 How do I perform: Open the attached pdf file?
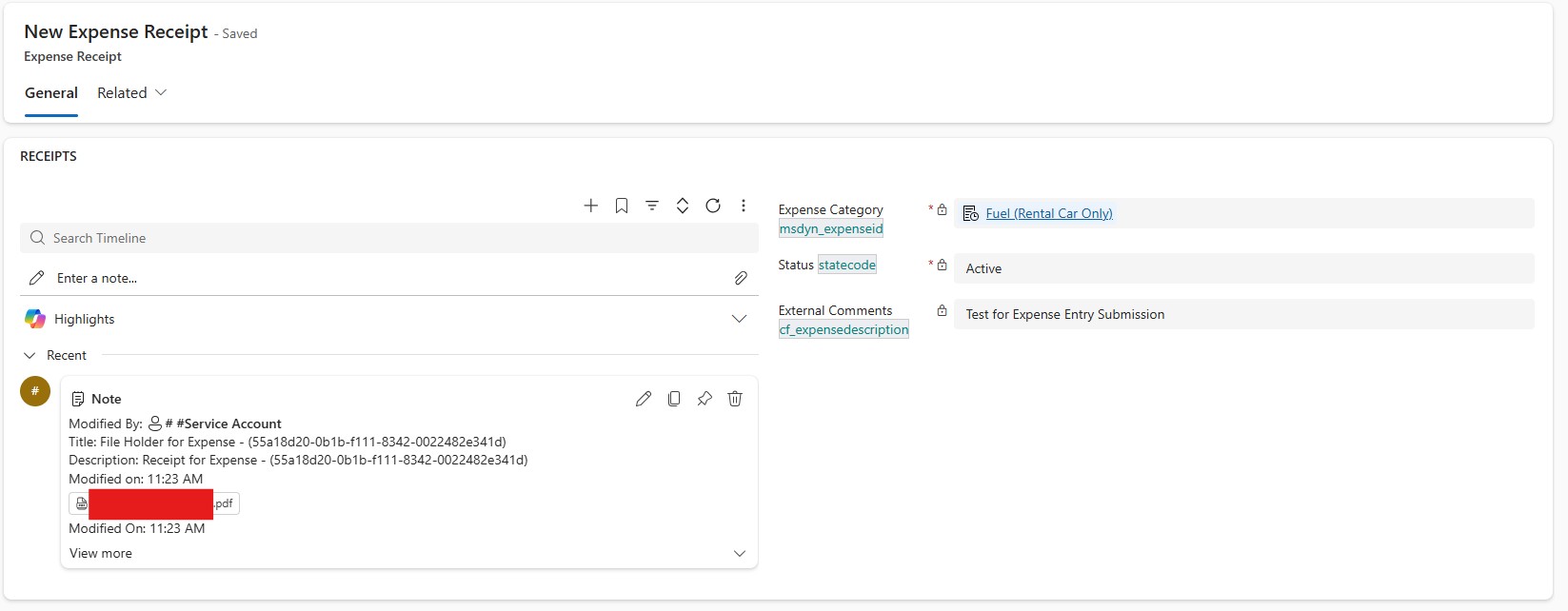pyautogui.click(x=154, y=503)
